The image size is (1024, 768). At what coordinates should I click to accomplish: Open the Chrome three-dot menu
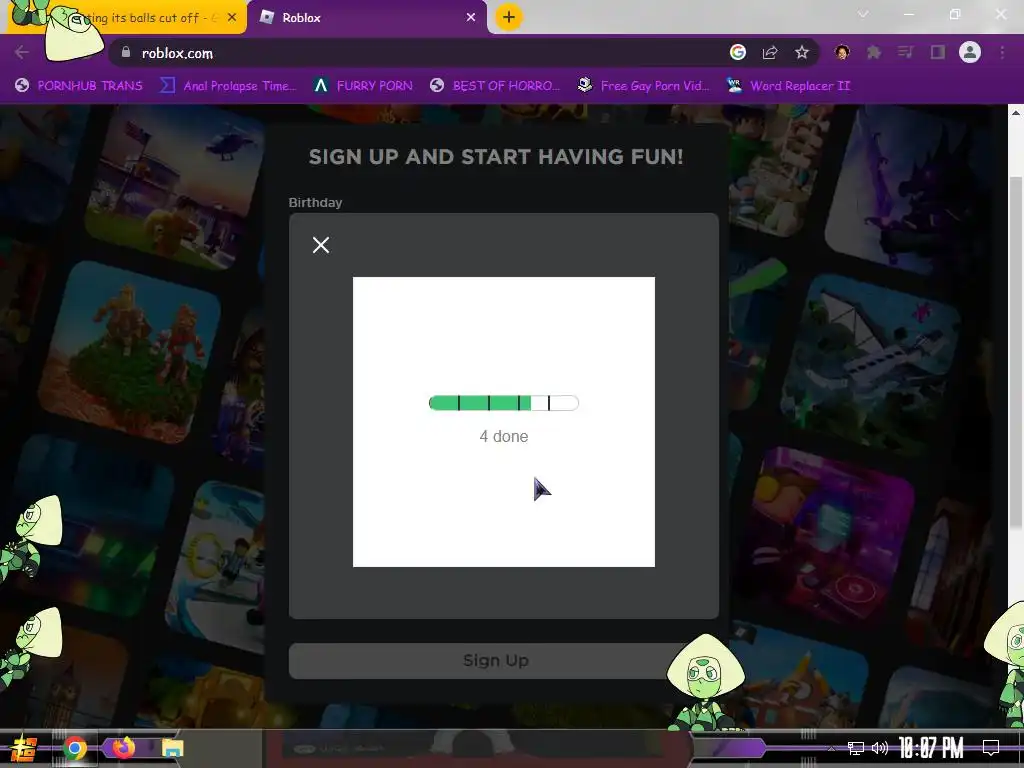click(1002, 52)
